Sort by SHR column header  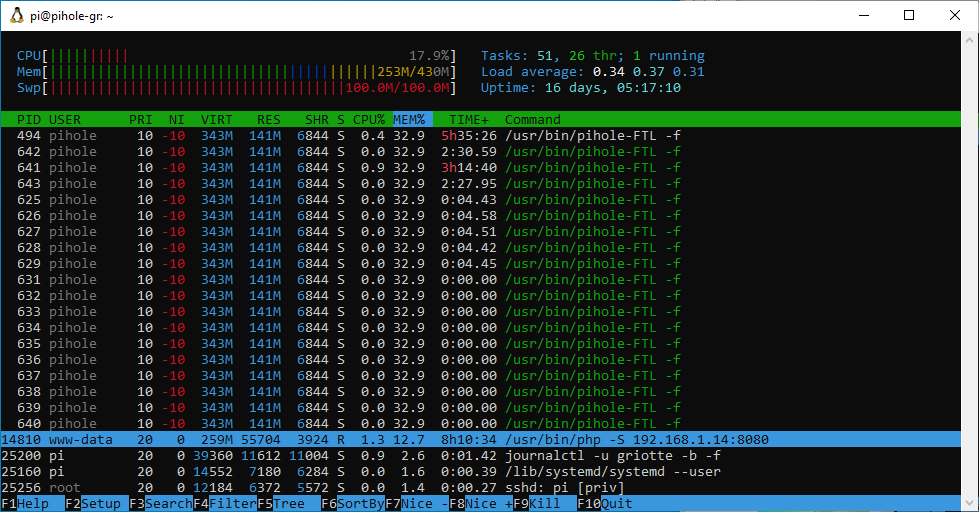pyautogui.click(x=317, y=119)
